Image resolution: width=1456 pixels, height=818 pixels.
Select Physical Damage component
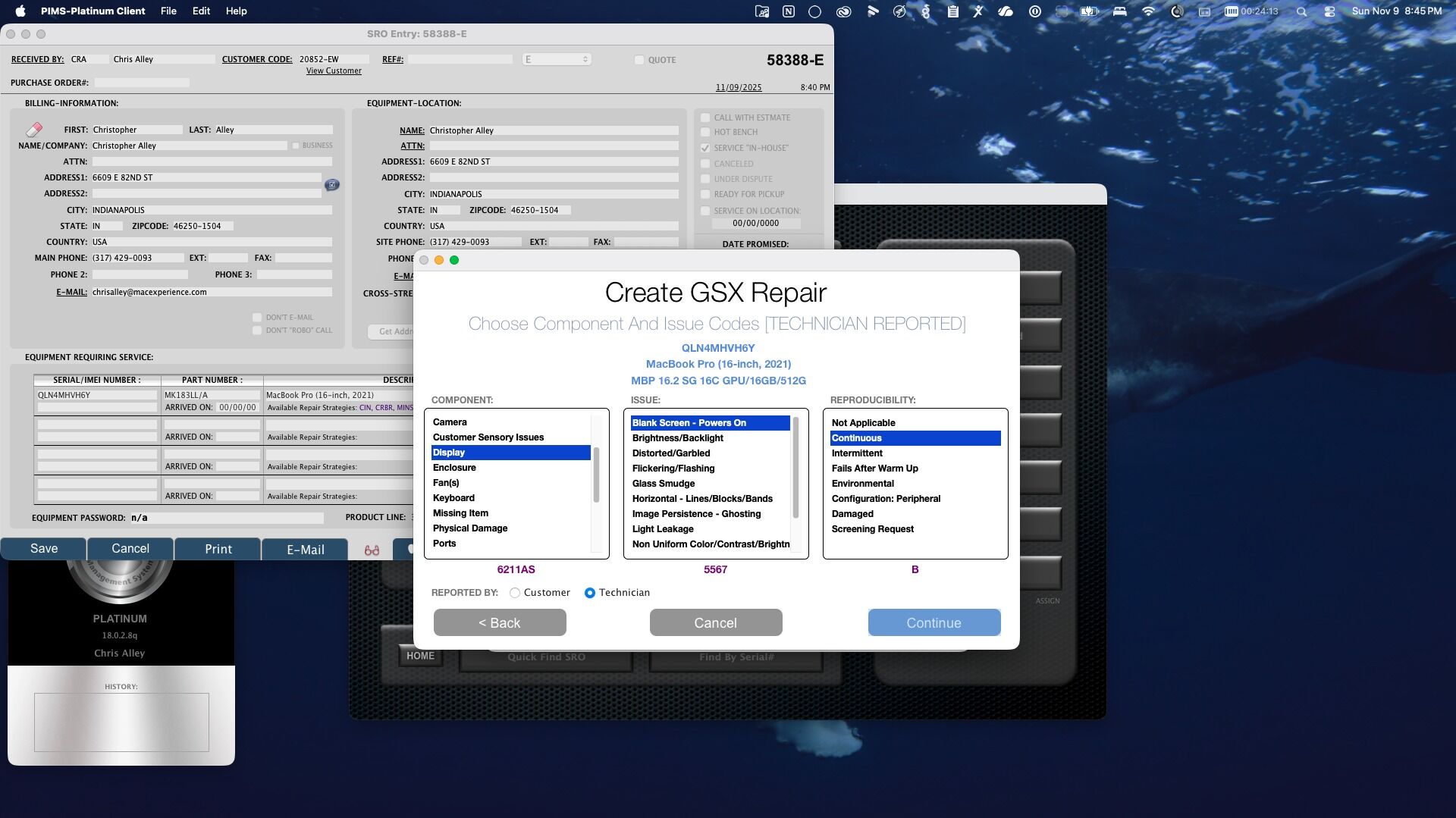coord(511,528)
